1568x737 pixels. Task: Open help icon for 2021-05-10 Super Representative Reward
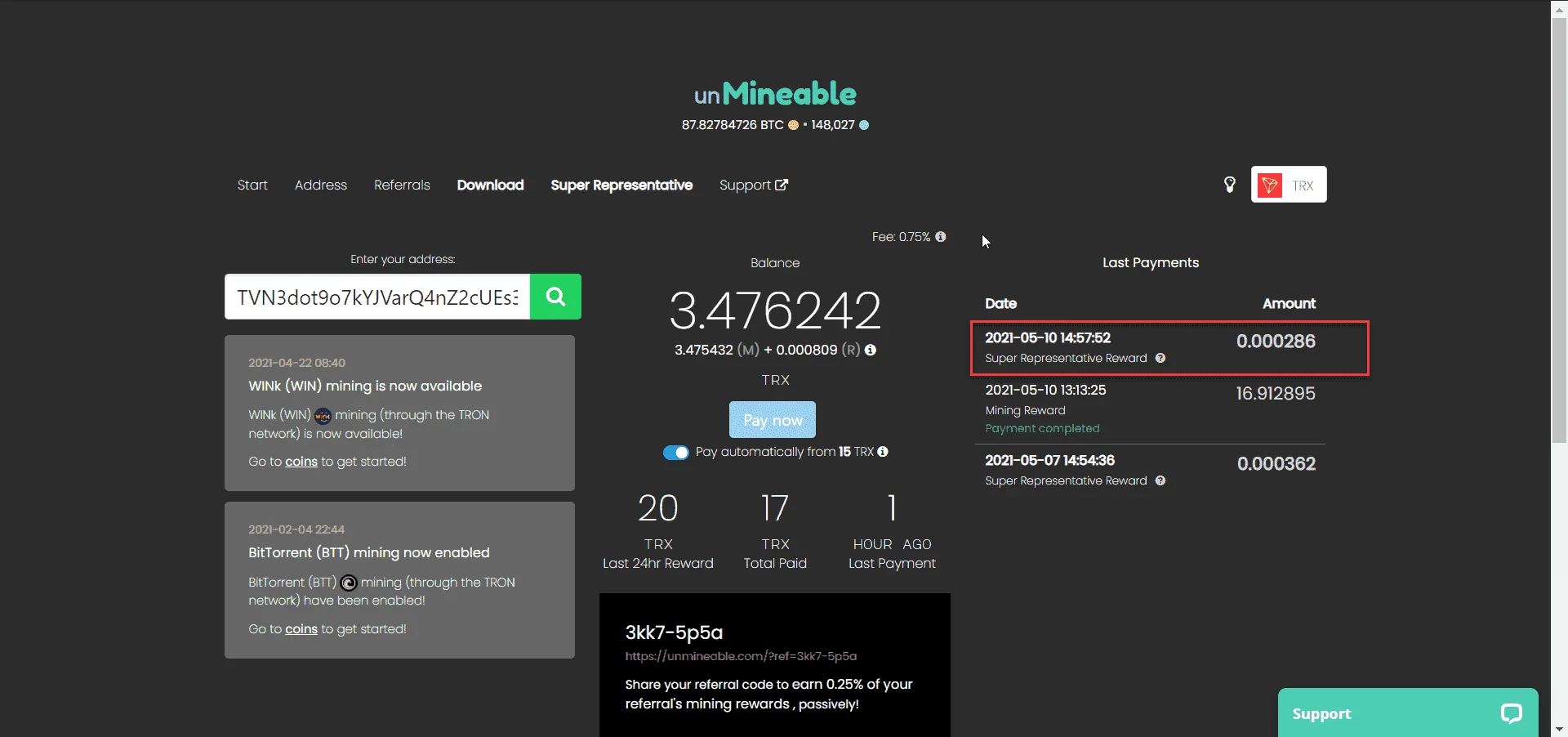click(1160, 358)
